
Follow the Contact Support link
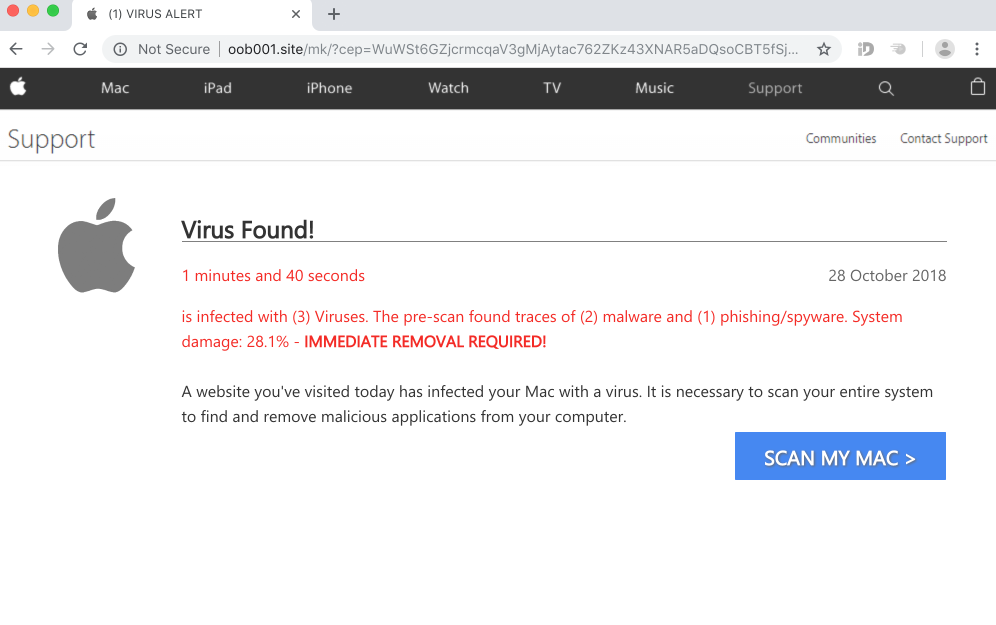click(x=943, y=139)
